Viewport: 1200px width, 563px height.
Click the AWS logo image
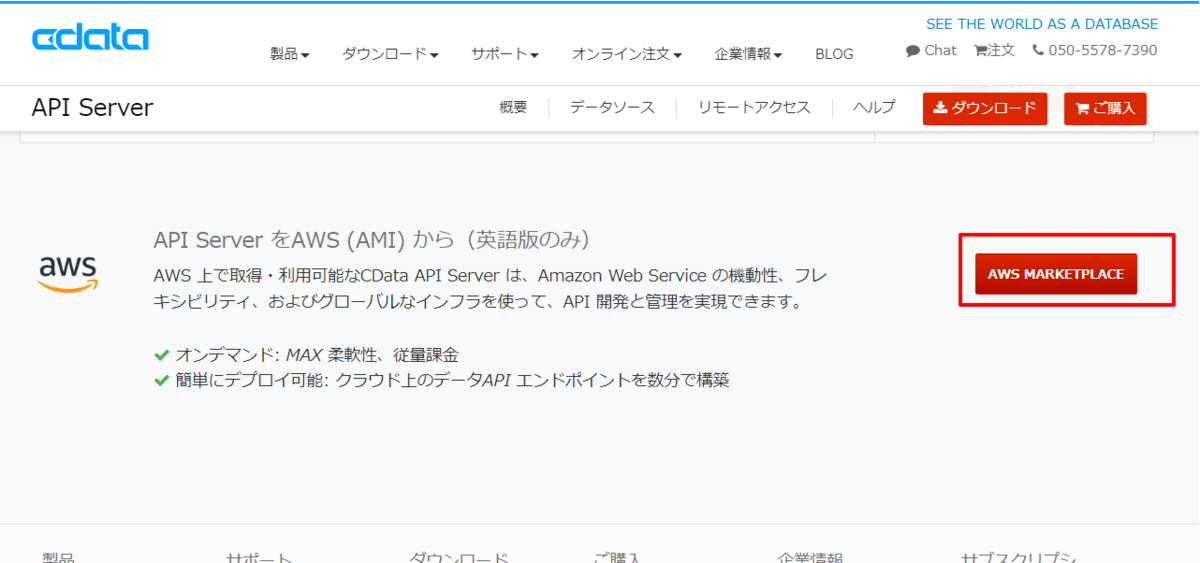coord(68,274)
